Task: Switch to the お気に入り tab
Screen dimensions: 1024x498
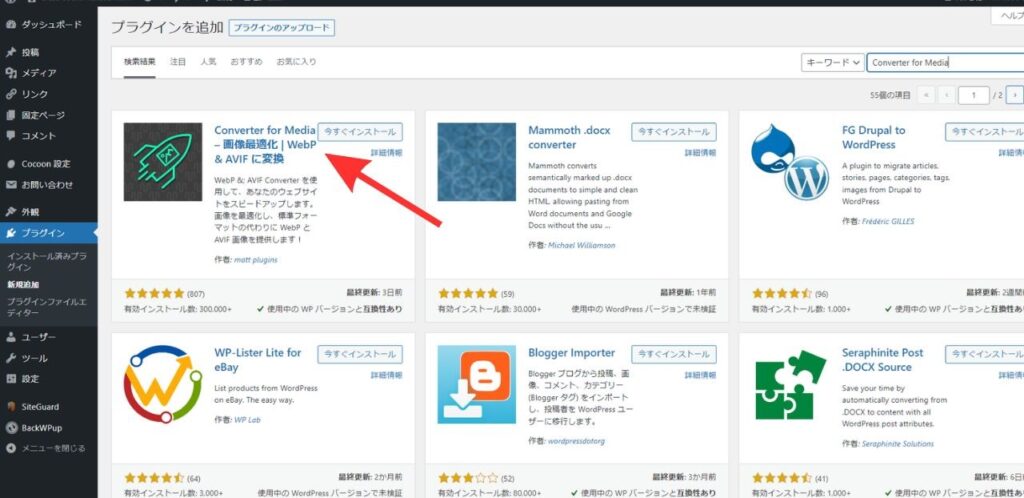Action: (296, 62)
